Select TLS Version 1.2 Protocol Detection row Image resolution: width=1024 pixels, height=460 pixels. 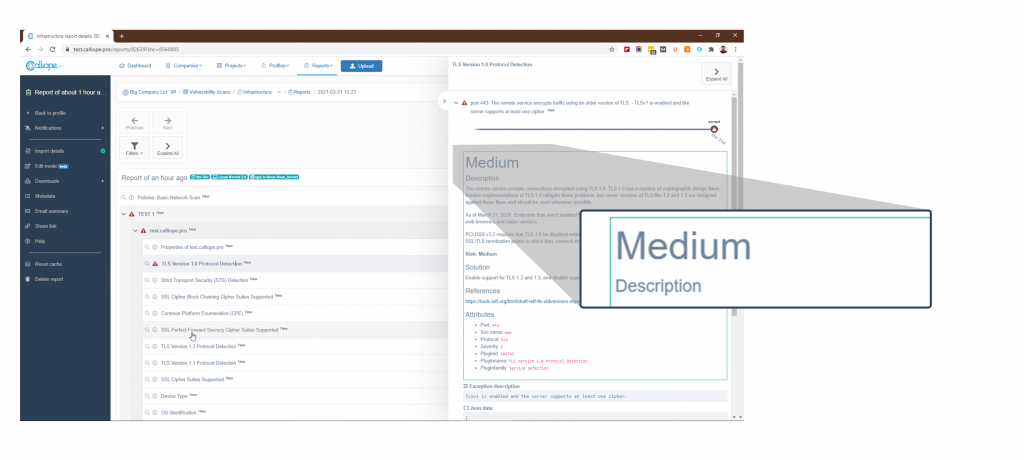point(295,346)
